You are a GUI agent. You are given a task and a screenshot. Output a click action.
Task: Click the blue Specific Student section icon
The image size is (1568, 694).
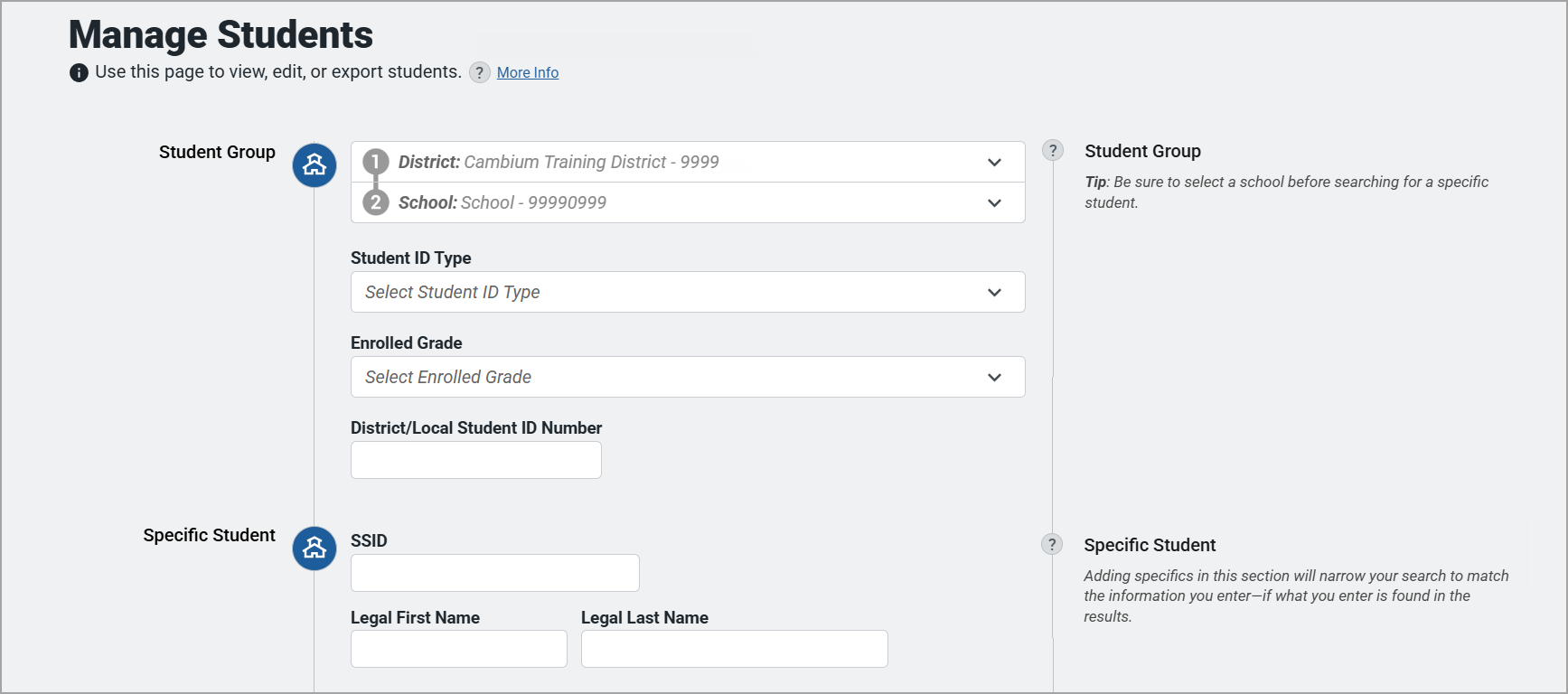tap(315, 549)
